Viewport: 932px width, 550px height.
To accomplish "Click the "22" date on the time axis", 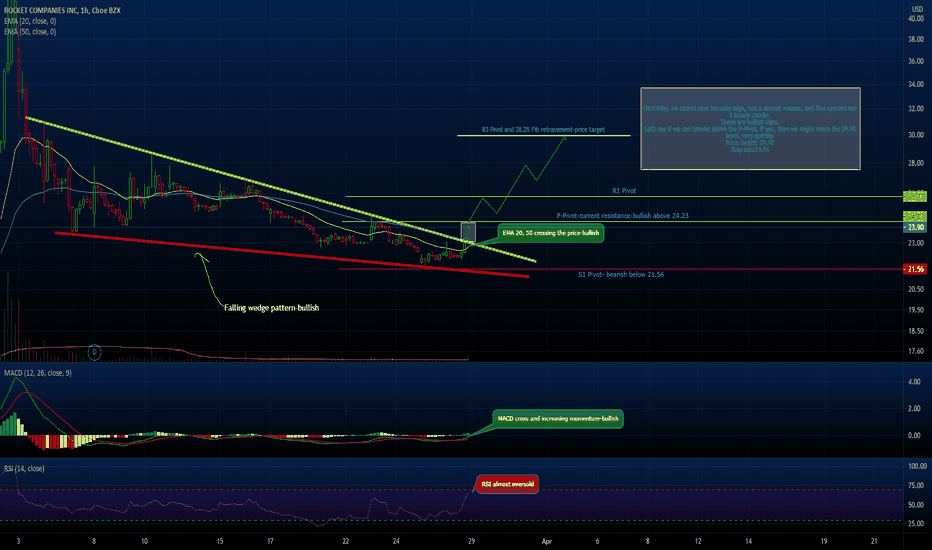I will 345,541.
